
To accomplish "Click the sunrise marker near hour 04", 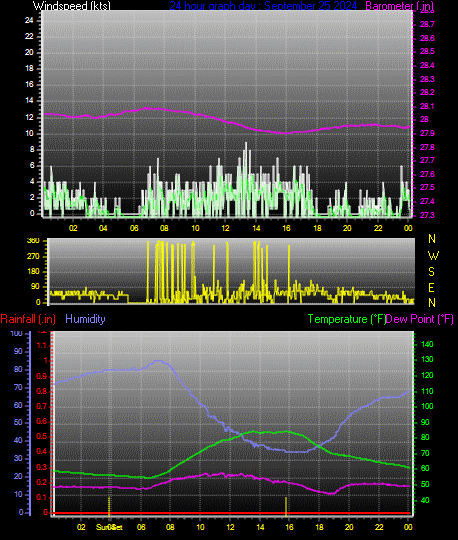I will point(109,506).
